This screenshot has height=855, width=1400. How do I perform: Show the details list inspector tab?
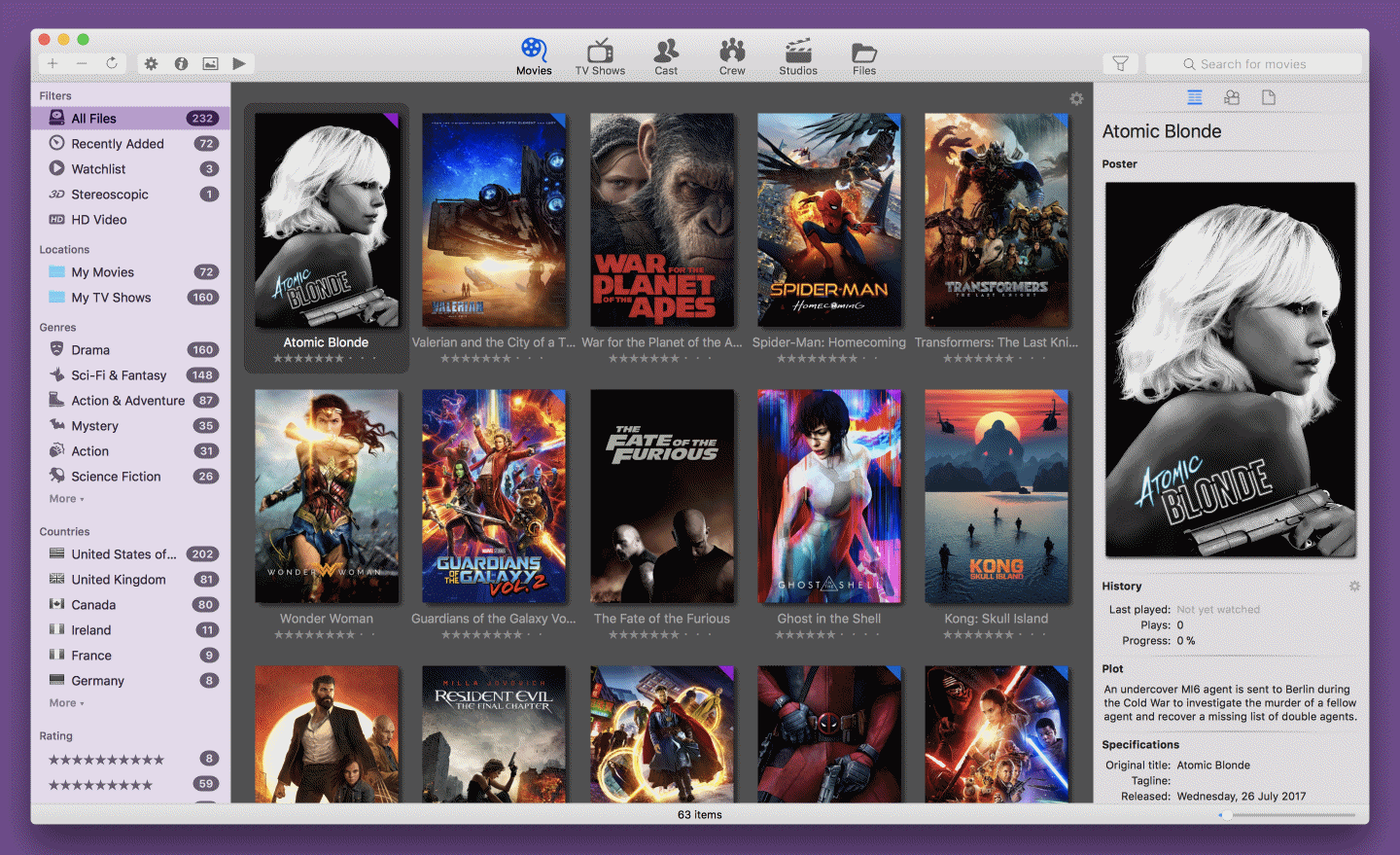tap(1195, 97)
